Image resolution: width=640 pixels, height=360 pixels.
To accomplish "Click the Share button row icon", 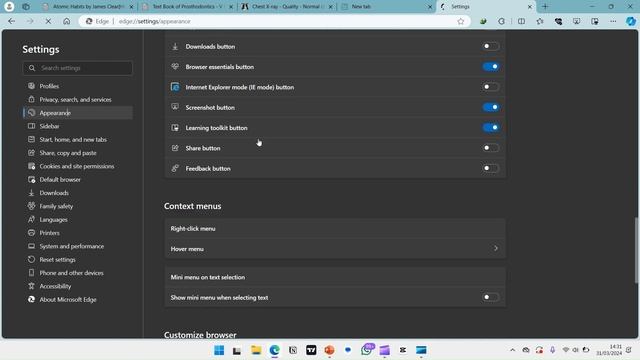I will tap(175, 148).
